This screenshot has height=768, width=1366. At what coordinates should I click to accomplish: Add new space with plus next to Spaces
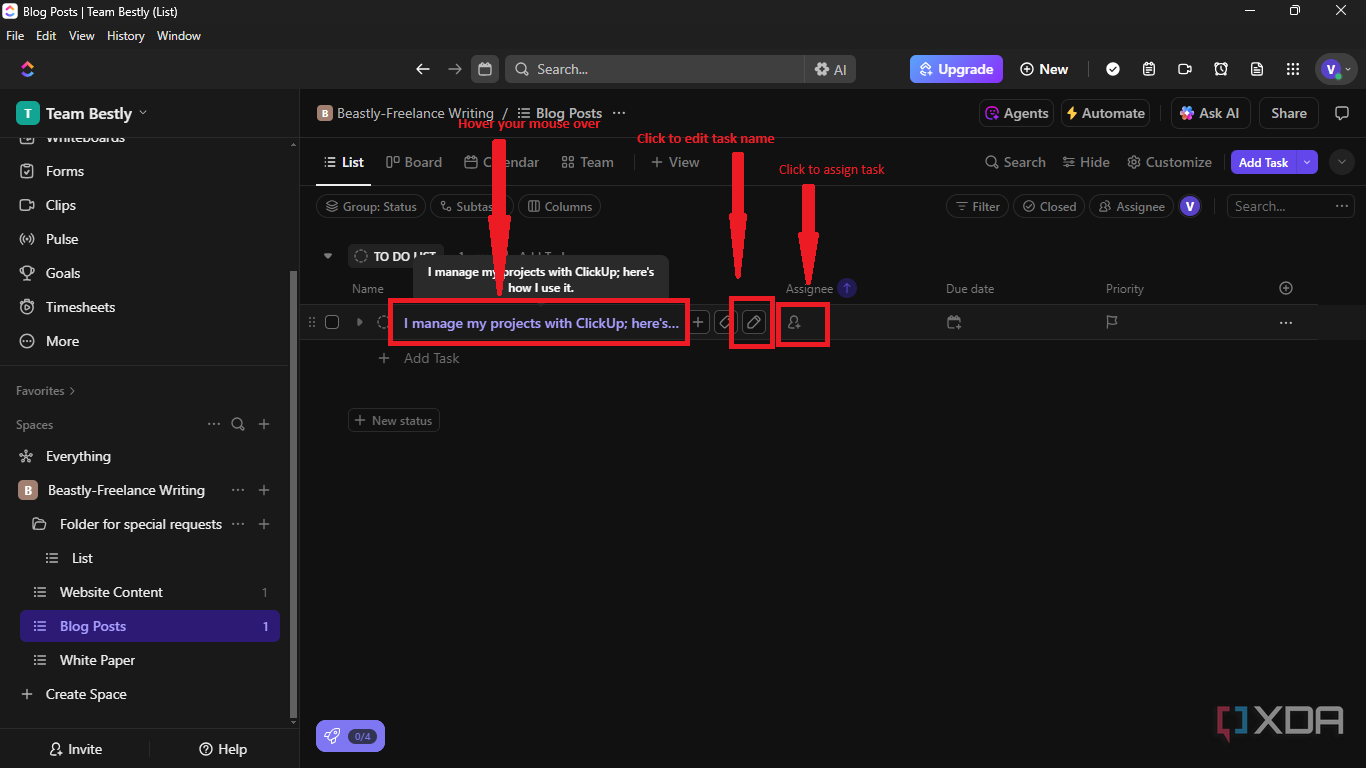point(264,424)
